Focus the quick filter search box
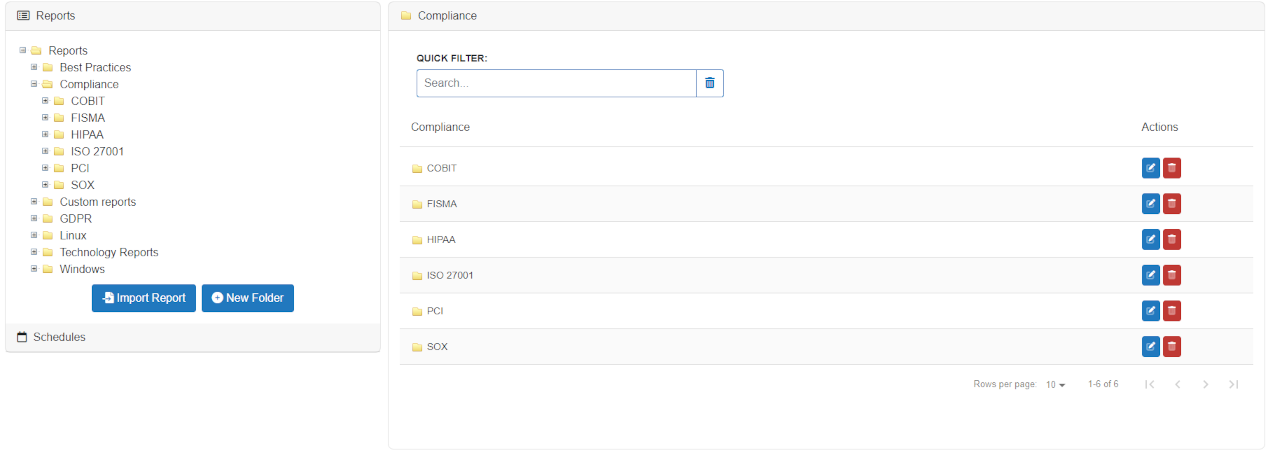 556,83
